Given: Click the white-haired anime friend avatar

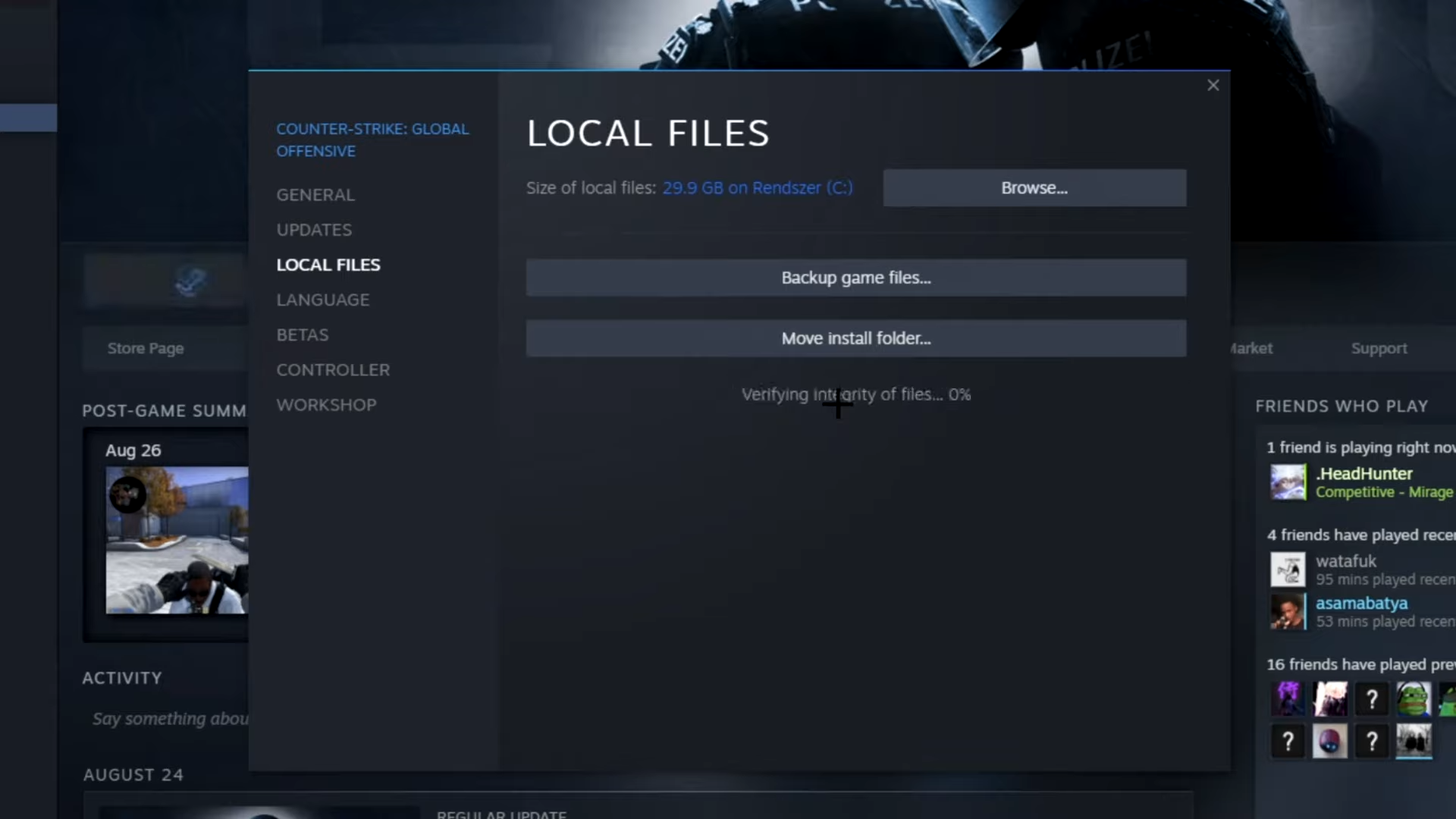Looking at the screenshot, I should click(x=1329, y=698).
